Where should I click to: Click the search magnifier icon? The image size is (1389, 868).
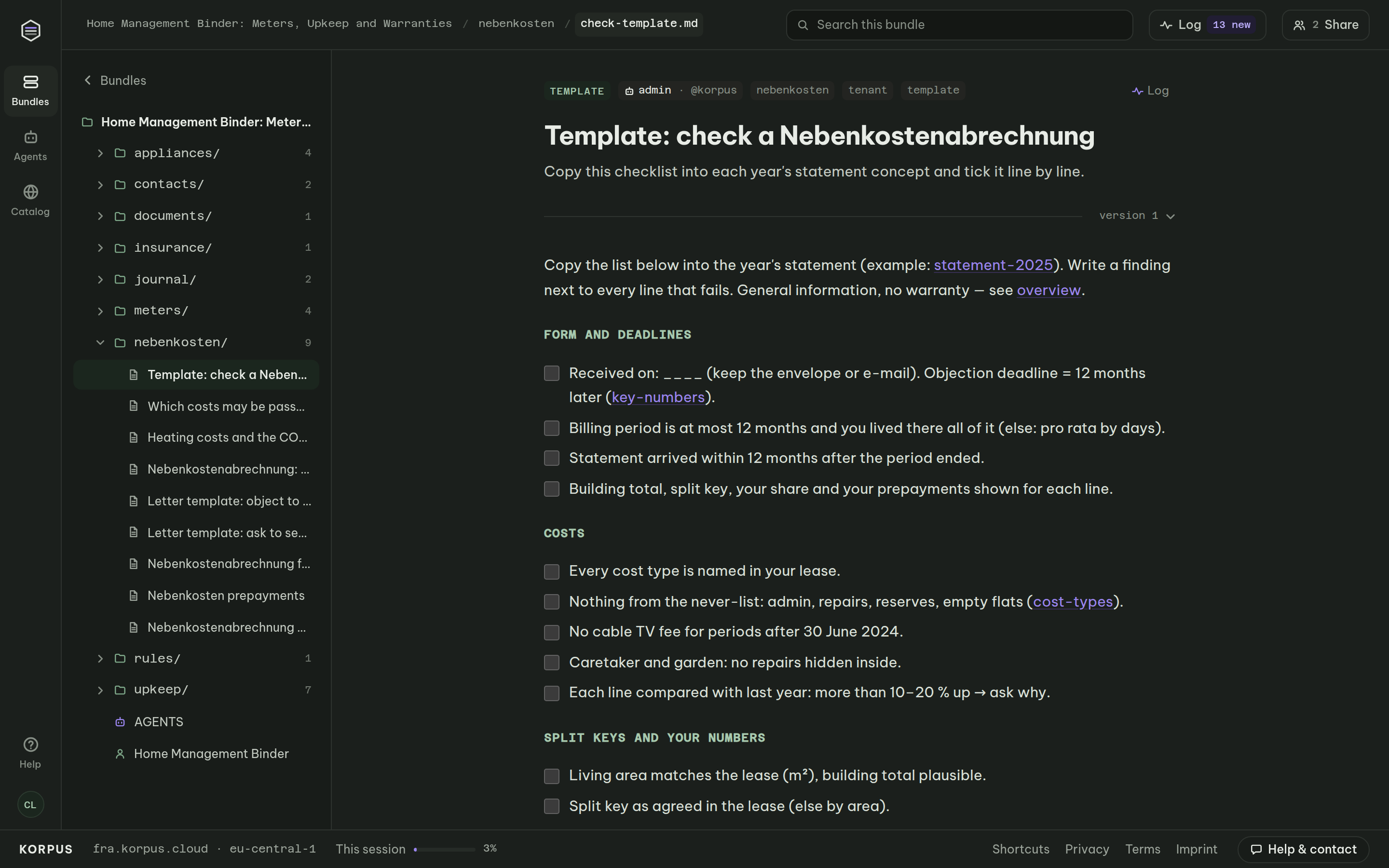point(803,25)
